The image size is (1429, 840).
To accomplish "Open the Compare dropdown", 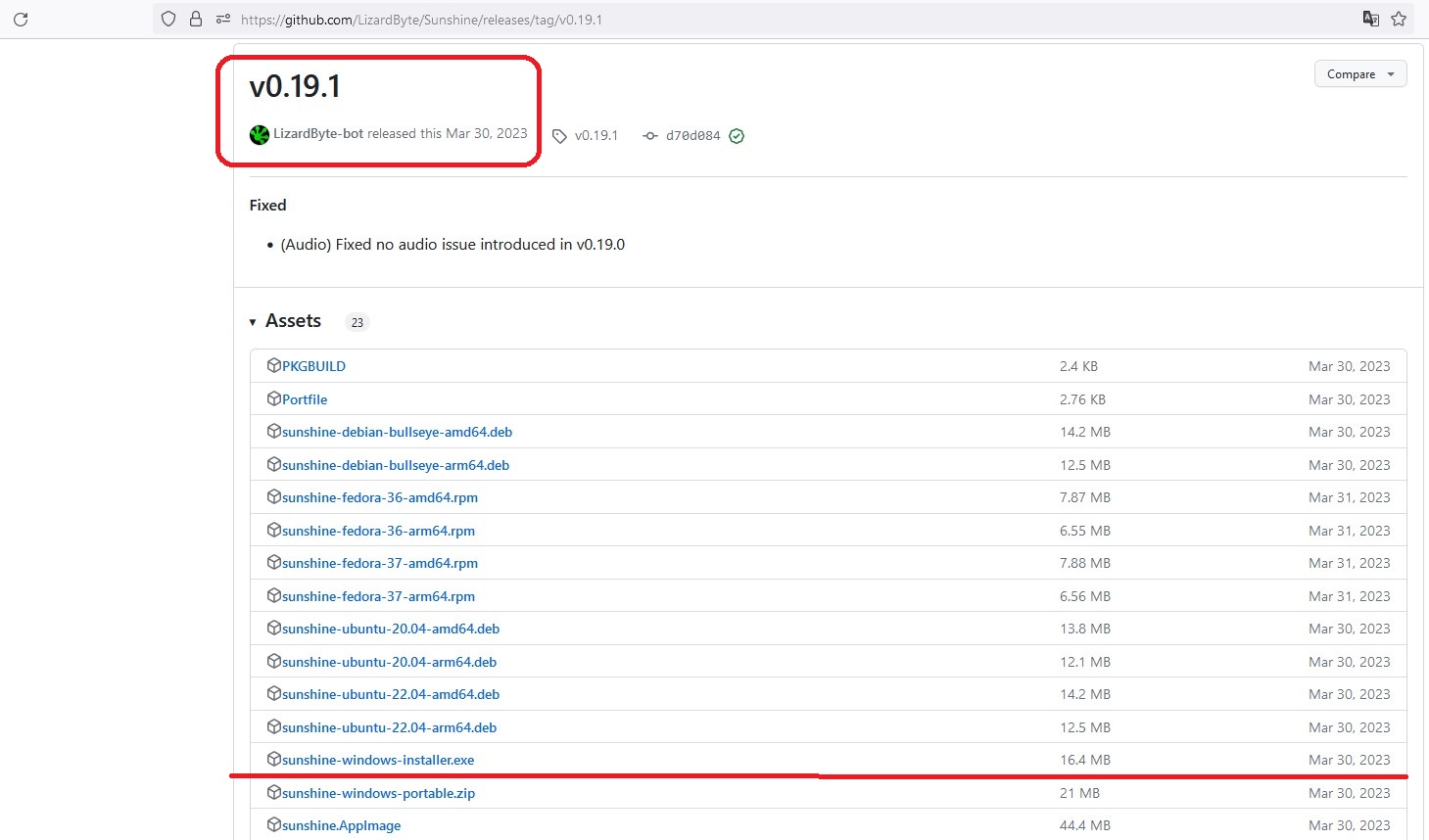I will (1360, 74).
